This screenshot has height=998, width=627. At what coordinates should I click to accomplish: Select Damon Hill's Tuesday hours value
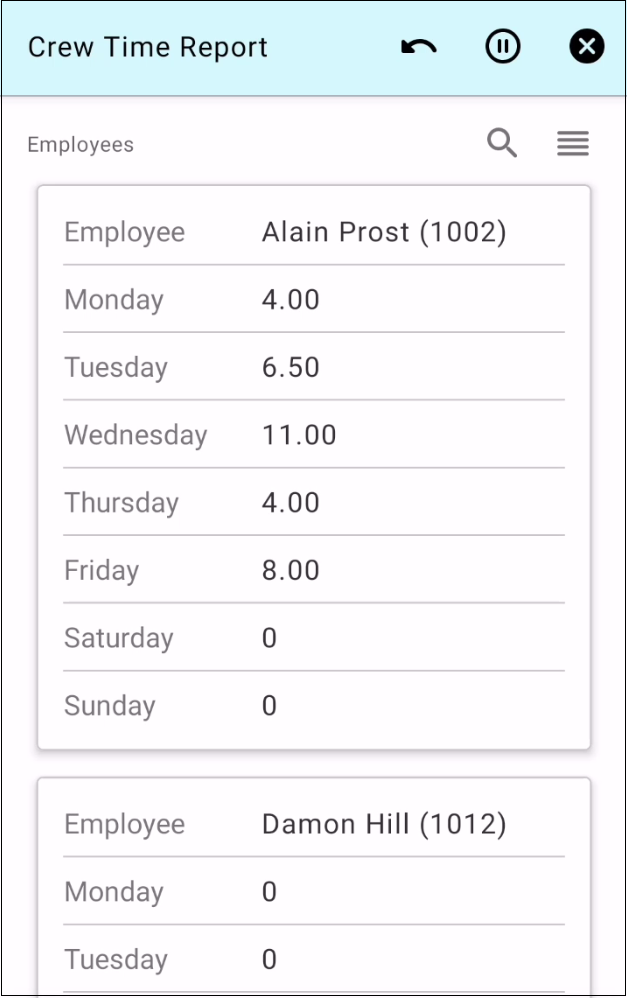[269, 960]
